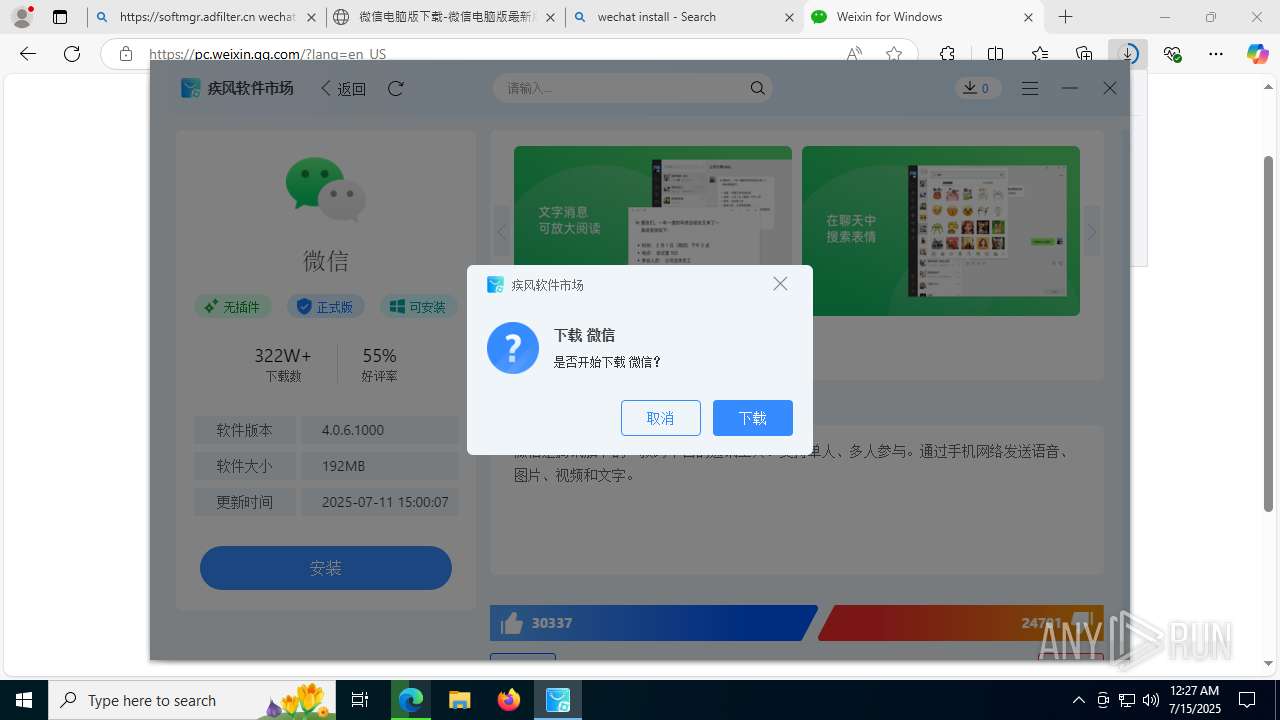1280x720 pixels.
Task: Click the blue 安装 install button
Action: [x=326, y=568]
